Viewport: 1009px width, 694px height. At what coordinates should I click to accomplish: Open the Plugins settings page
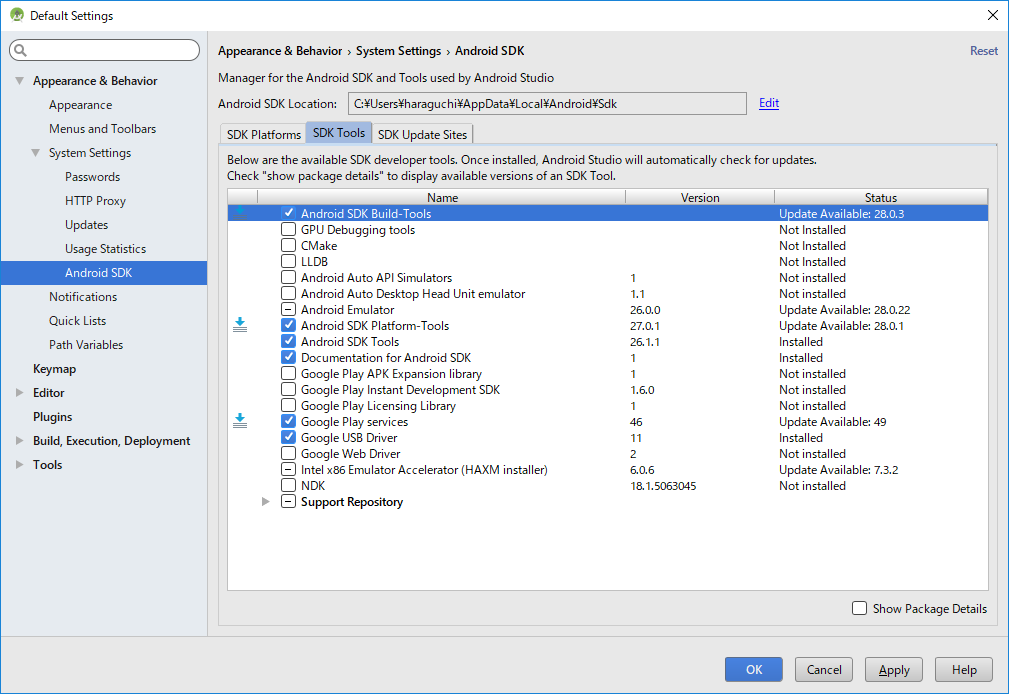tap(52, 417)
